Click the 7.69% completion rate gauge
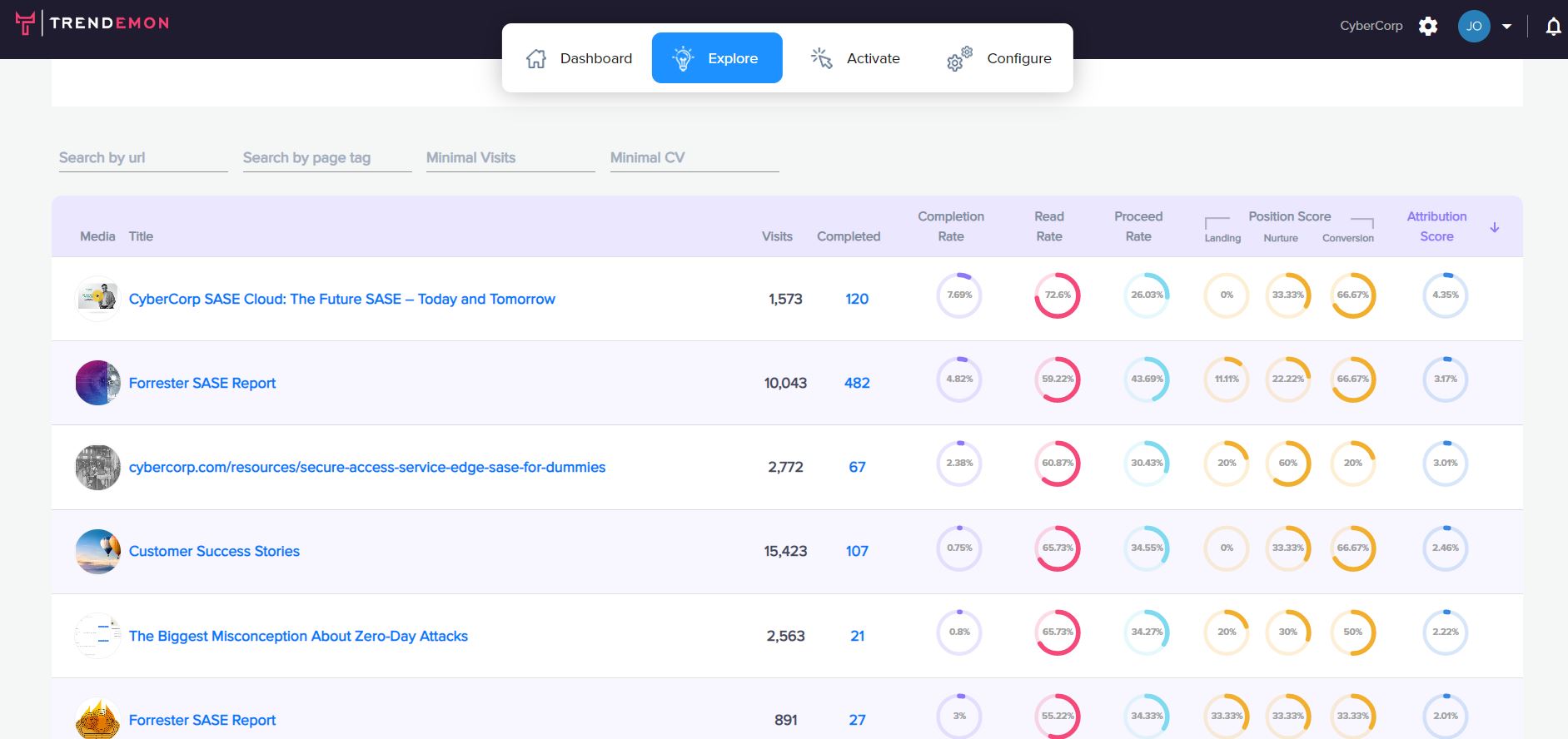This screenshot has height=739, width=1568. pyautogui.click(x=959, y=295)
